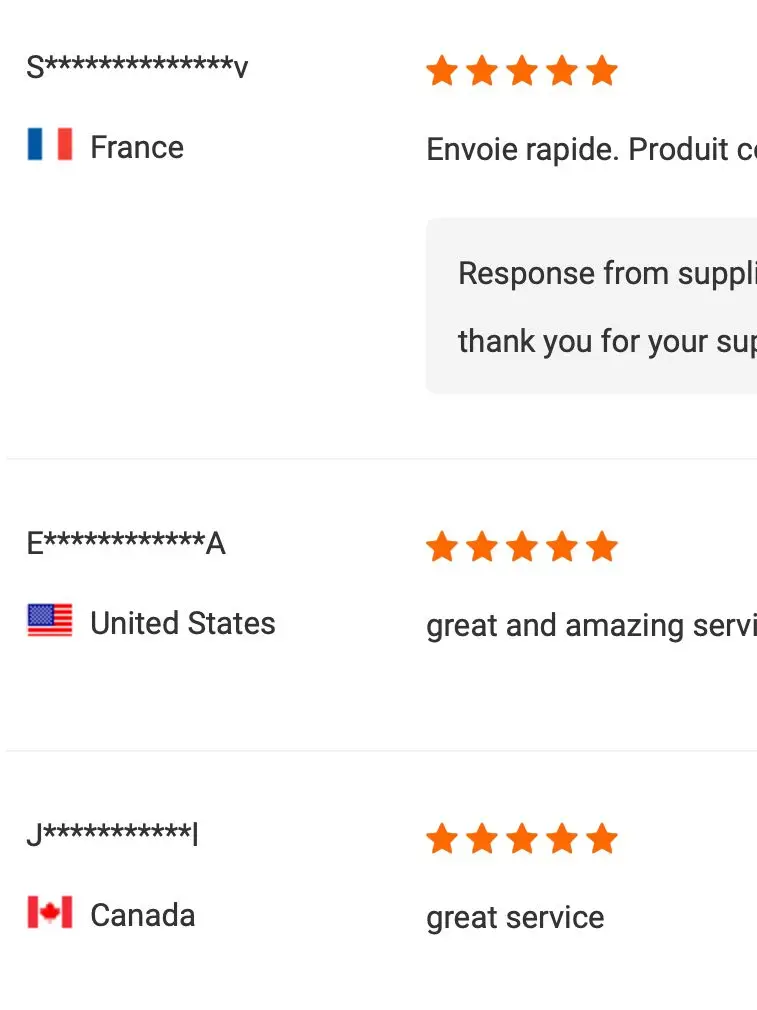Click the reviewer name E************A
757x1010 pixels.
point(126,544)
